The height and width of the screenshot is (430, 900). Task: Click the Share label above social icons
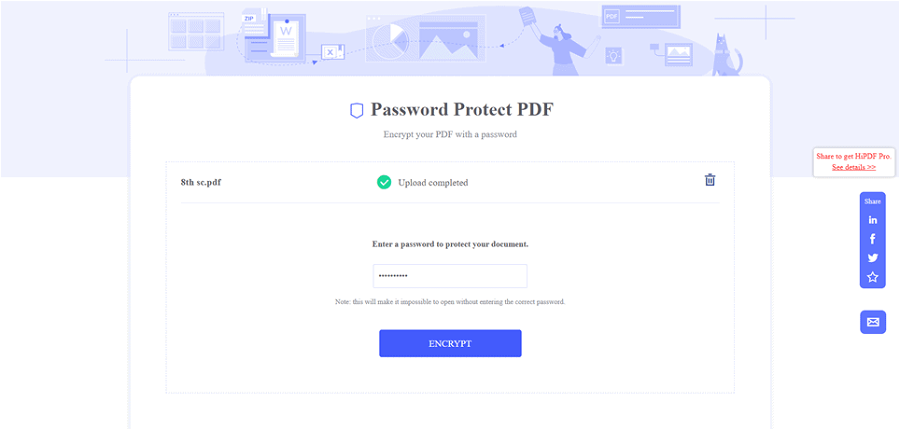(x=872, y=201)
